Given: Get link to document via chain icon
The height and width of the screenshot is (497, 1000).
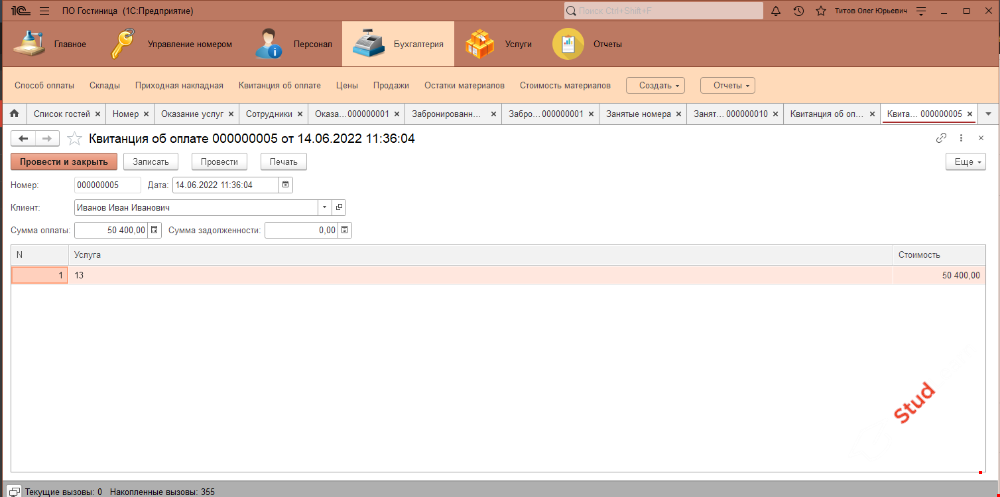Looking at the screenshot, I should tap(940, 138).
